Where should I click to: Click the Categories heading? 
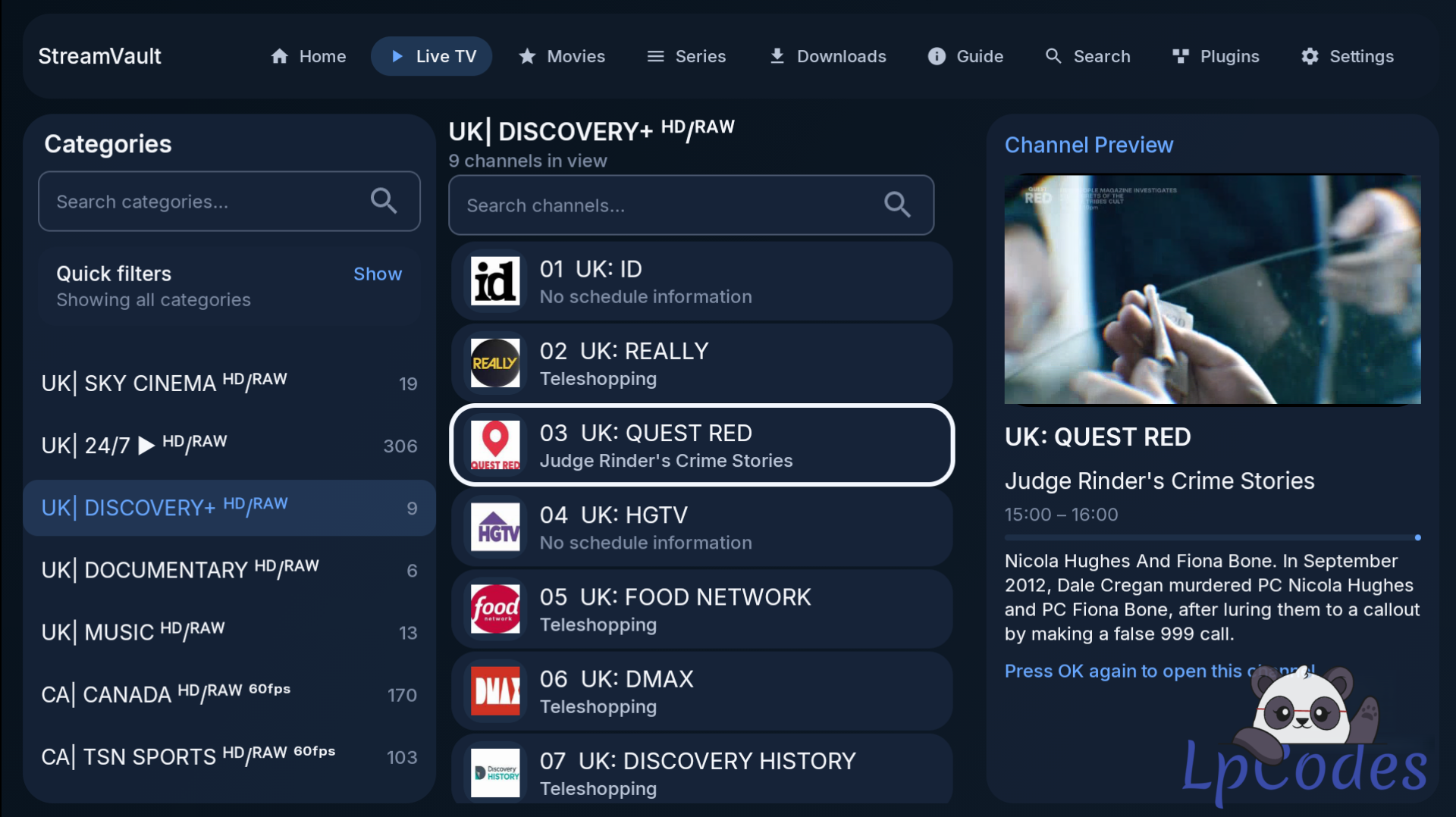click(x=108, y=144)
